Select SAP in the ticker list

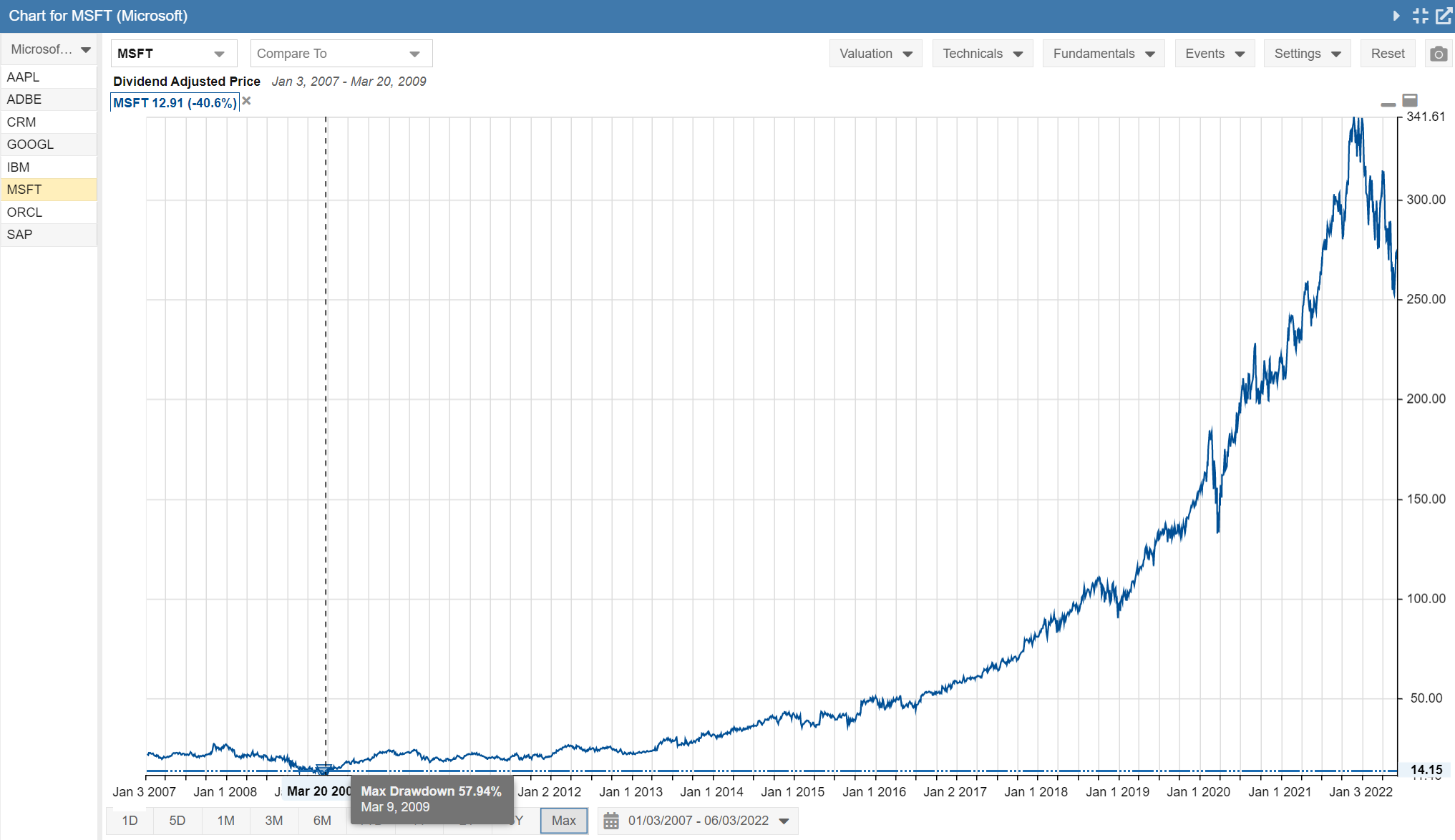click(x=49, y=235)
